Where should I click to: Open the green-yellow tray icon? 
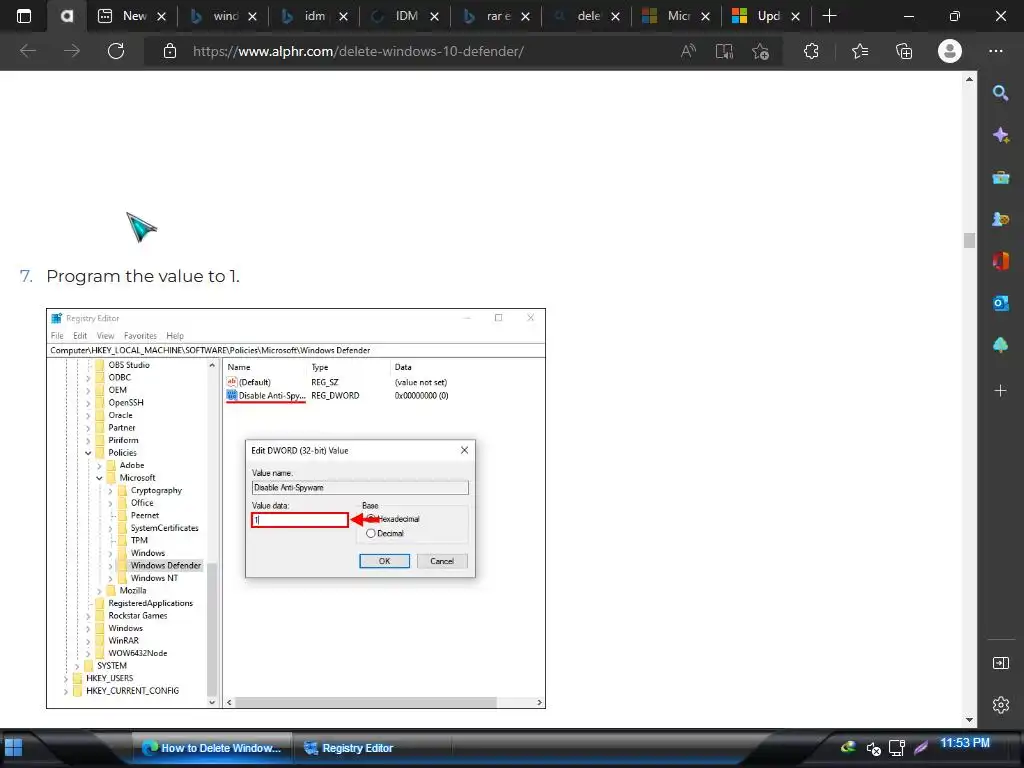pyautogui.click(x=848, y=746)
